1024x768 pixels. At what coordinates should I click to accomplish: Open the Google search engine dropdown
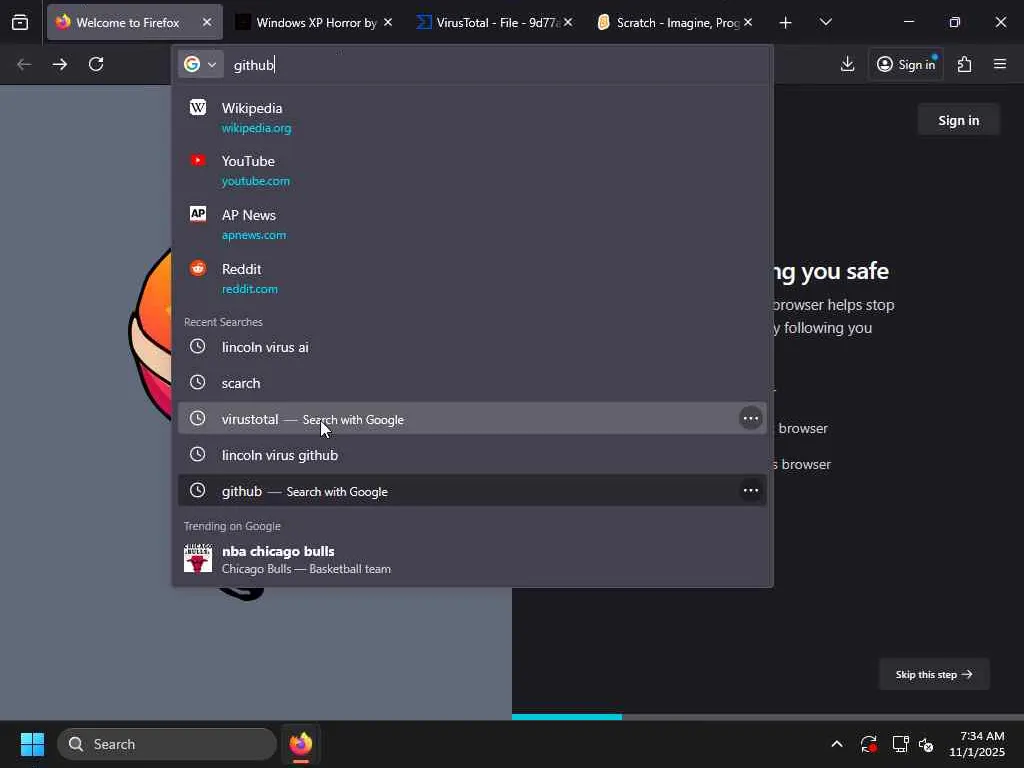[x=200, y=64]
